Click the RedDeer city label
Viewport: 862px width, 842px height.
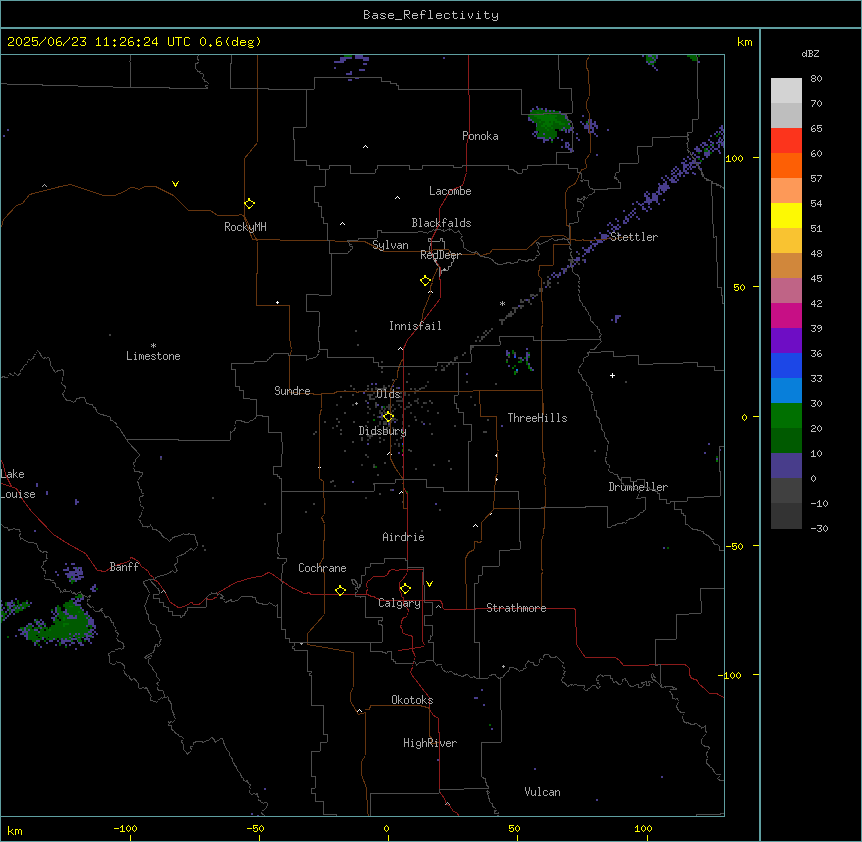440,255
